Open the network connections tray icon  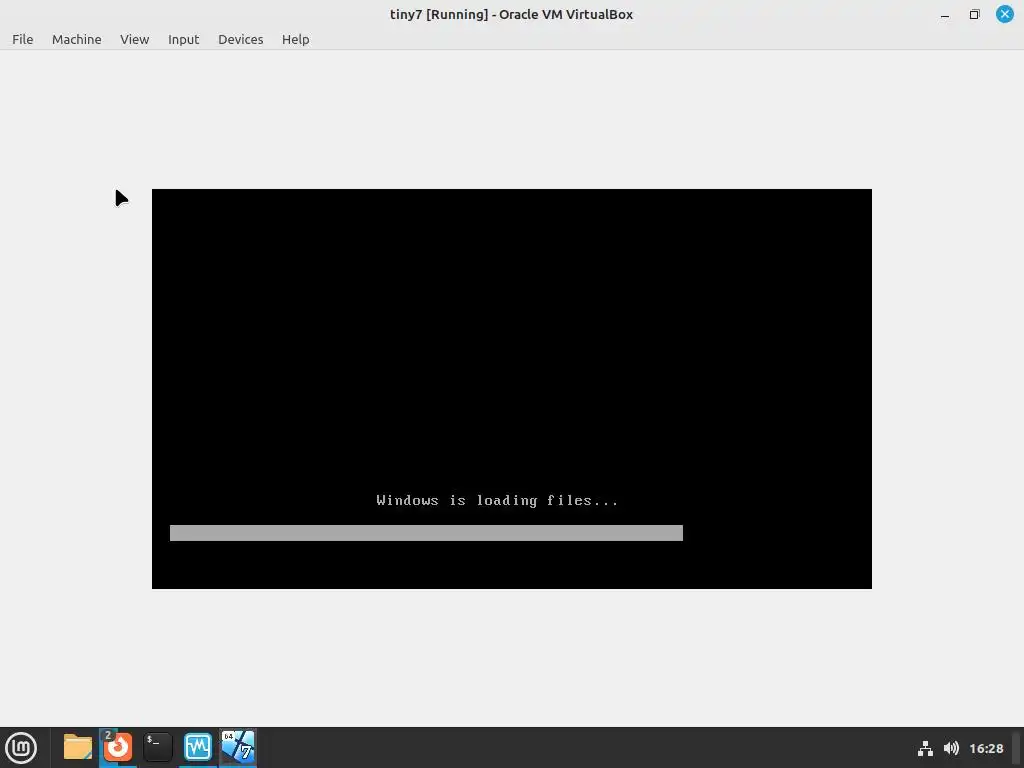[925, 748]
